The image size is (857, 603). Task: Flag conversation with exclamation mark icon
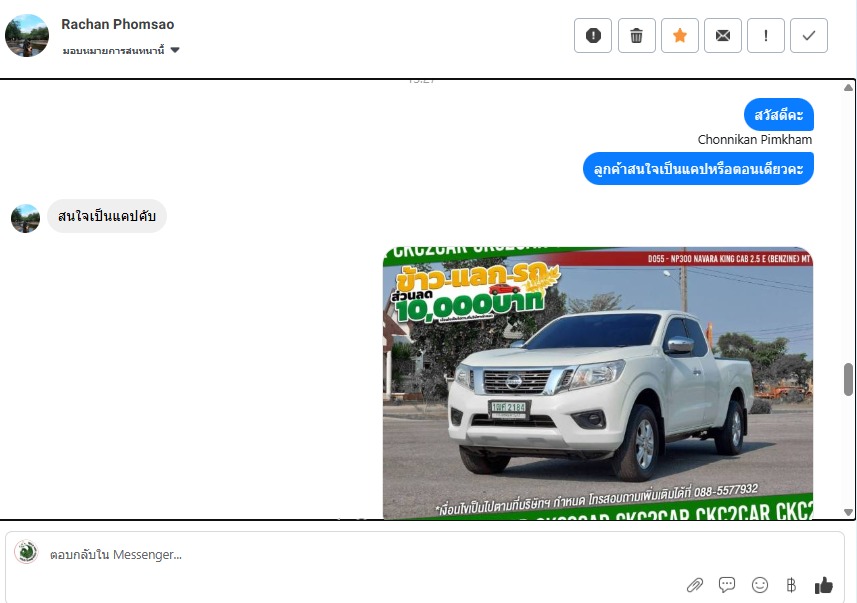(766, 36)
